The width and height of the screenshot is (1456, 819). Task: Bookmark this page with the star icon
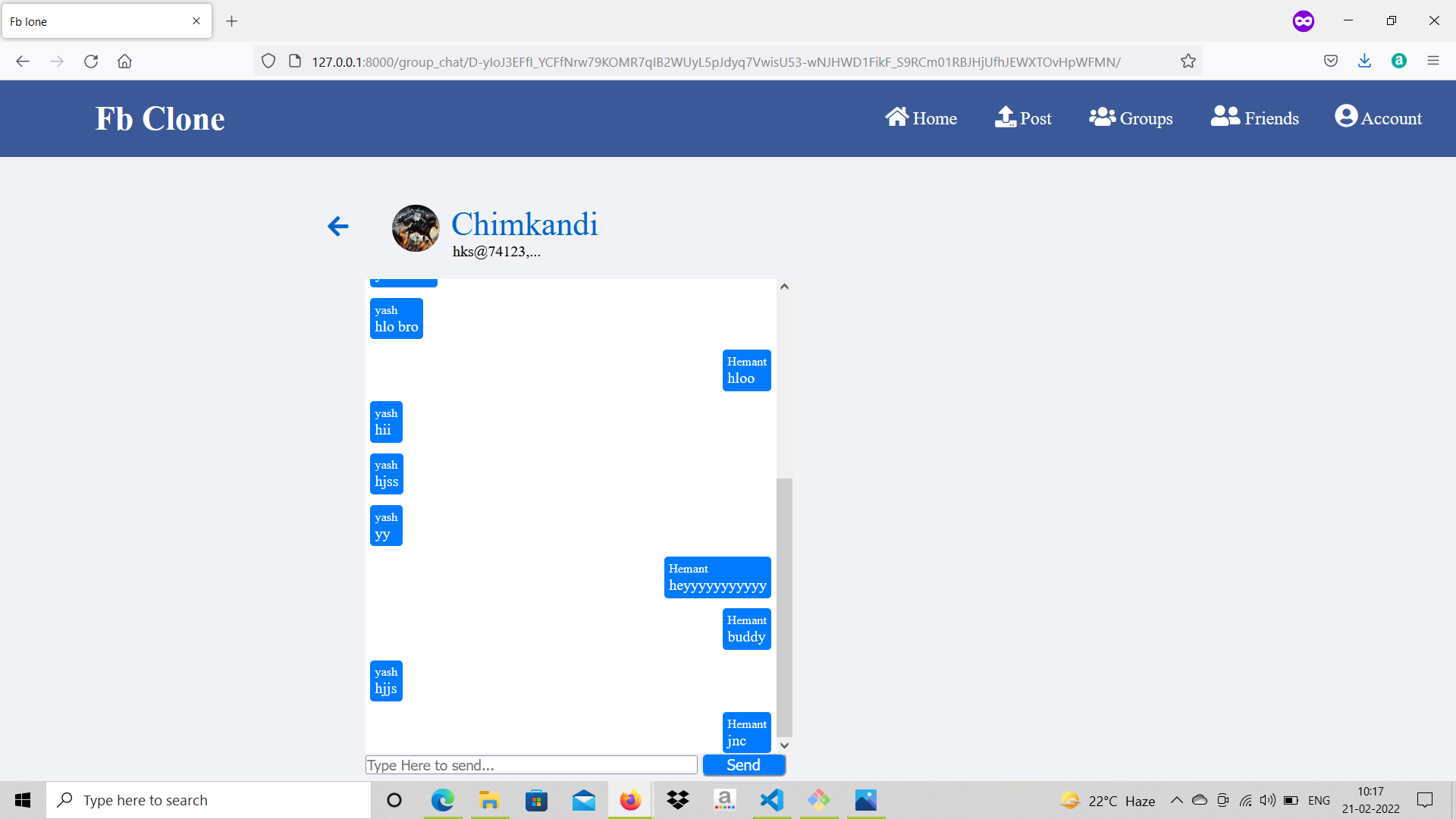click(x=1188, y=61)
